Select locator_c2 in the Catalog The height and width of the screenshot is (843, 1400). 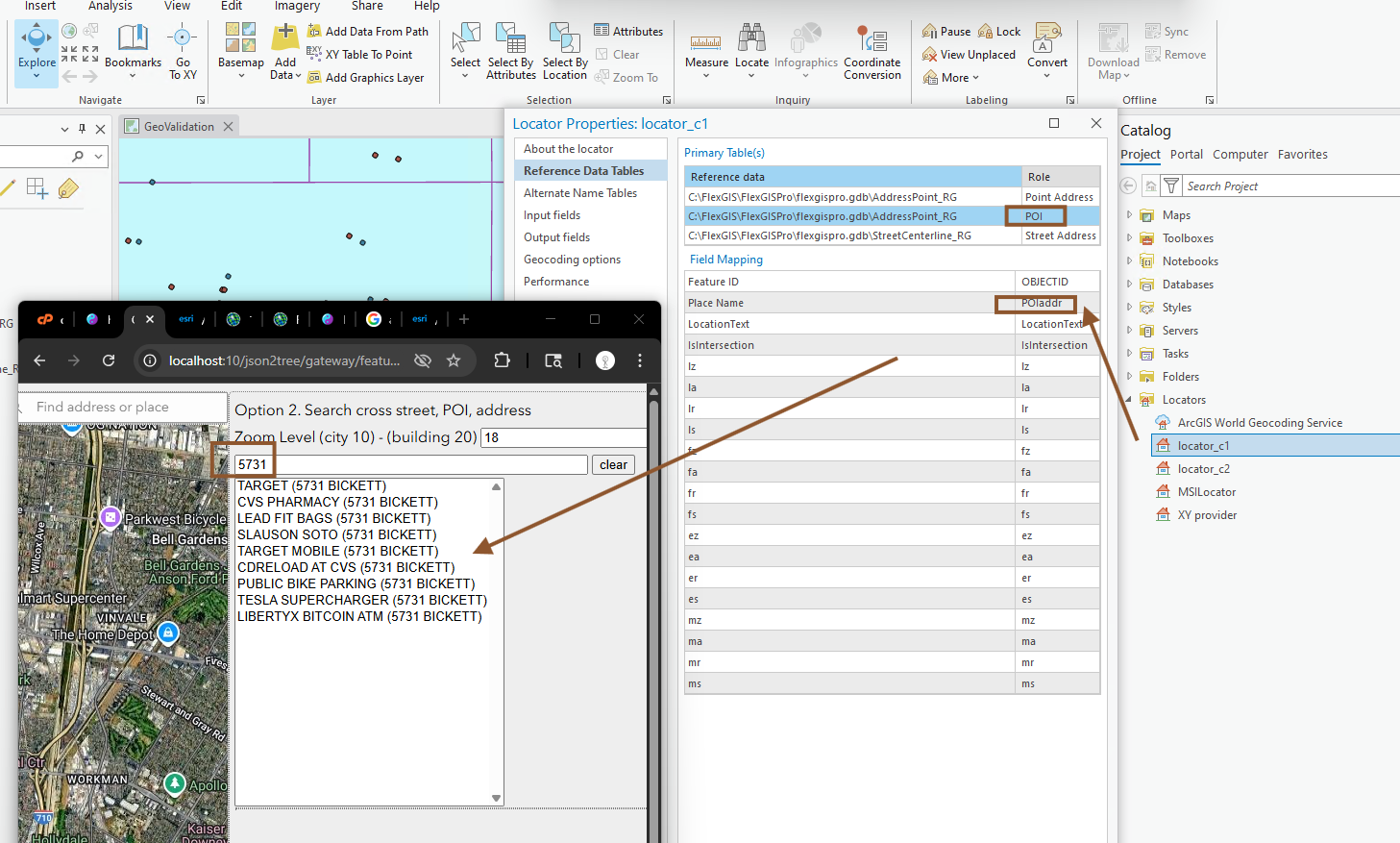coord(1203,469)
